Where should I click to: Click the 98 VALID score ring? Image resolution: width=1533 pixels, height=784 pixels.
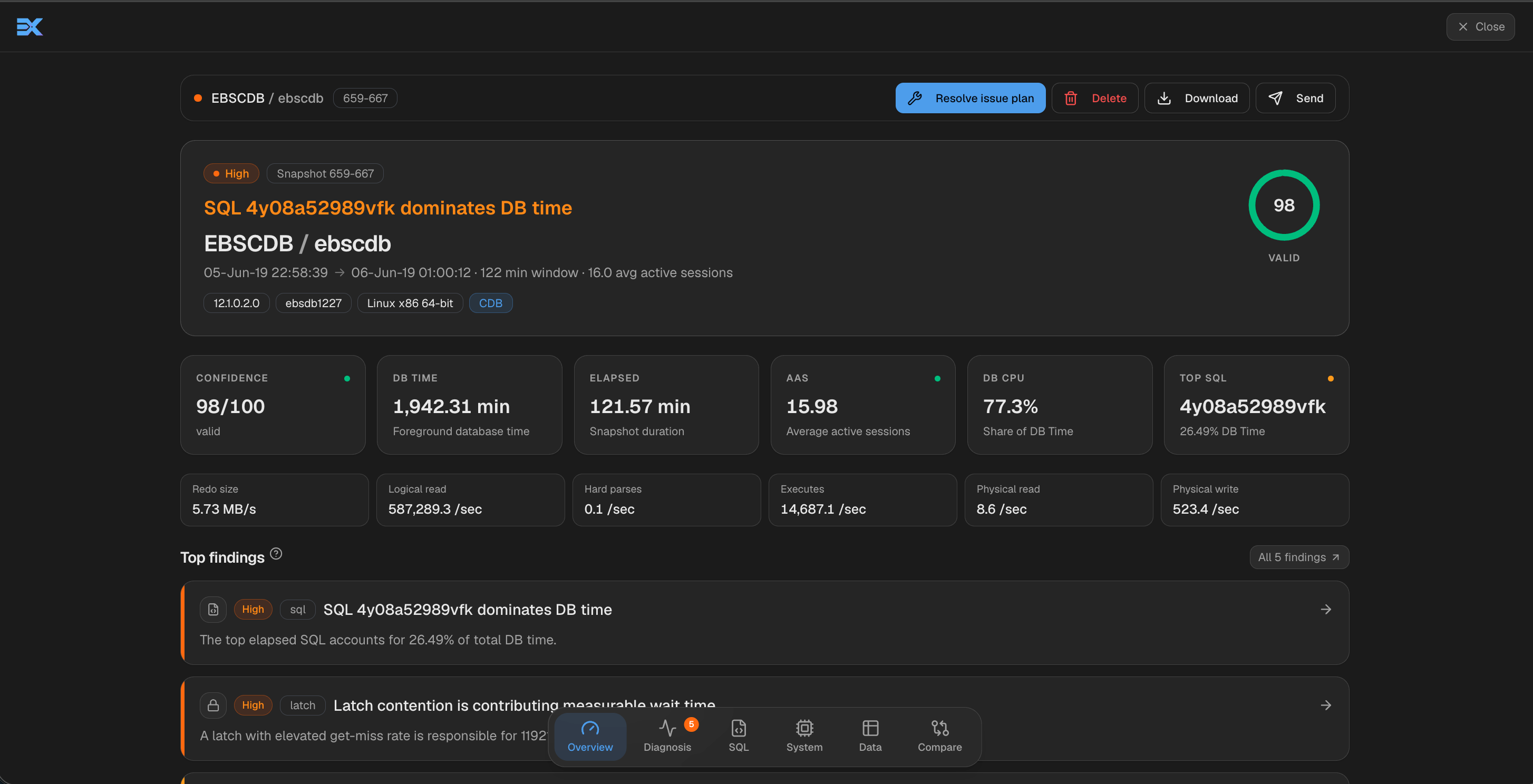point(1284,205)
